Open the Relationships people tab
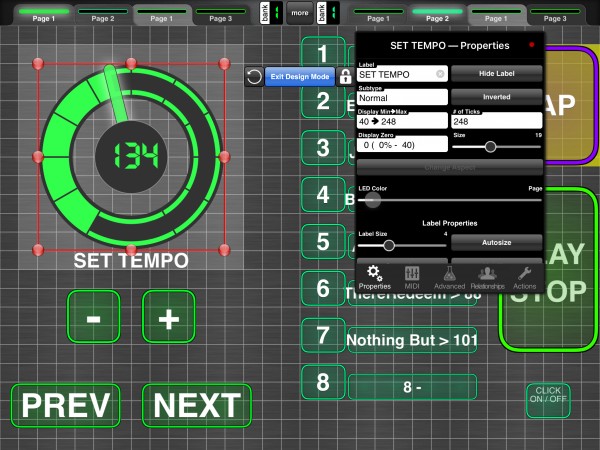The width and height of the screenshot is (600, 450). point(487,277)
